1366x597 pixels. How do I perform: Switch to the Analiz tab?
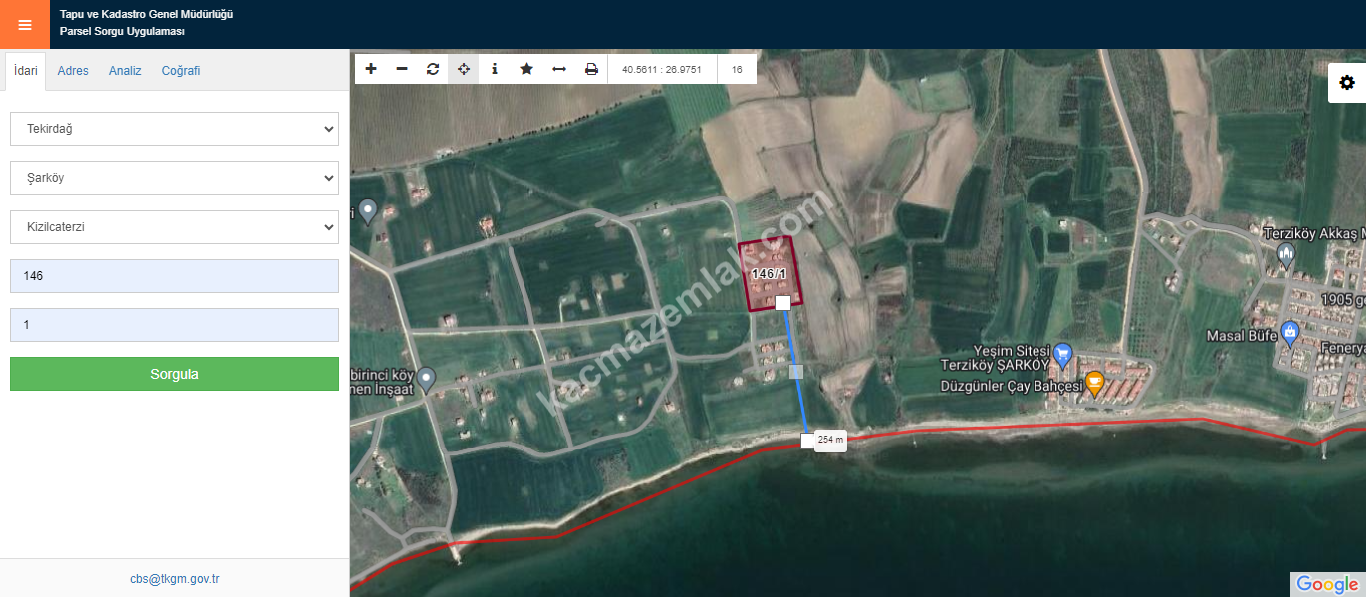click(125, 71)
